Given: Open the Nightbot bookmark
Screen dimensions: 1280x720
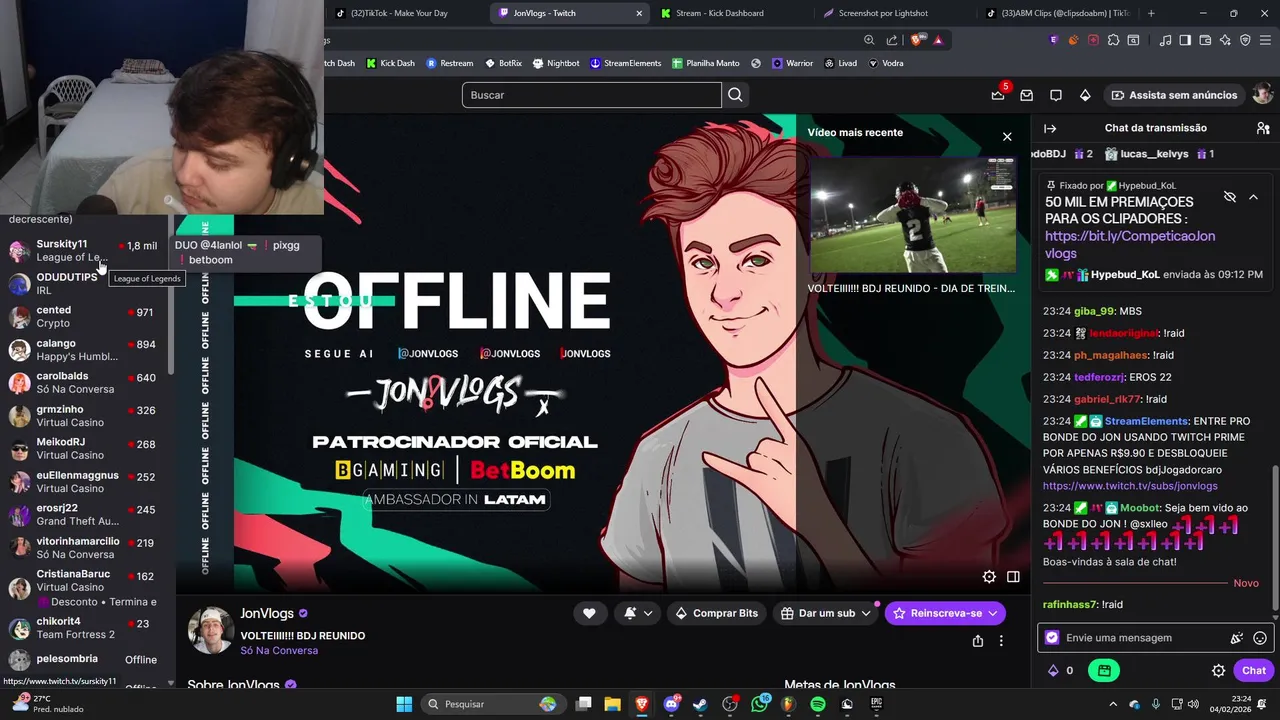Looking at the screenshot, I should click(556, 63).
